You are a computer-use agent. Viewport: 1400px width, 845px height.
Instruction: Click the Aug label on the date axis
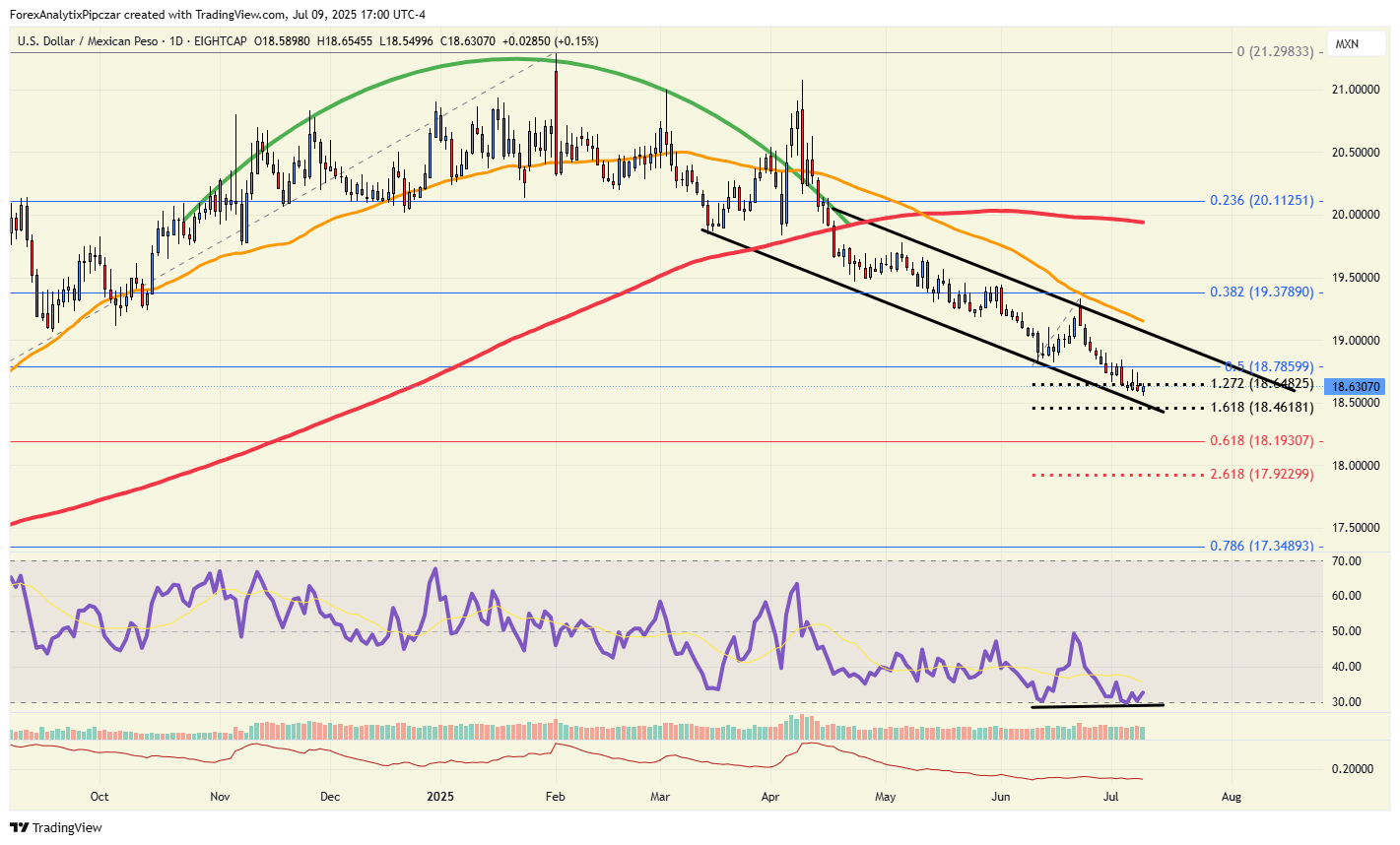click(1230, 797)
